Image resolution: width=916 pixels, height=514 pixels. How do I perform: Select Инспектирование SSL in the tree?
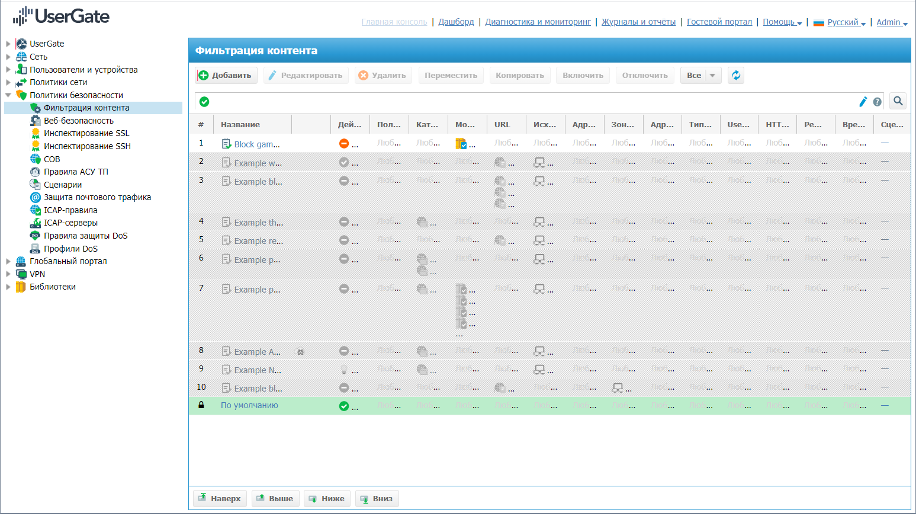pos(86,133)
